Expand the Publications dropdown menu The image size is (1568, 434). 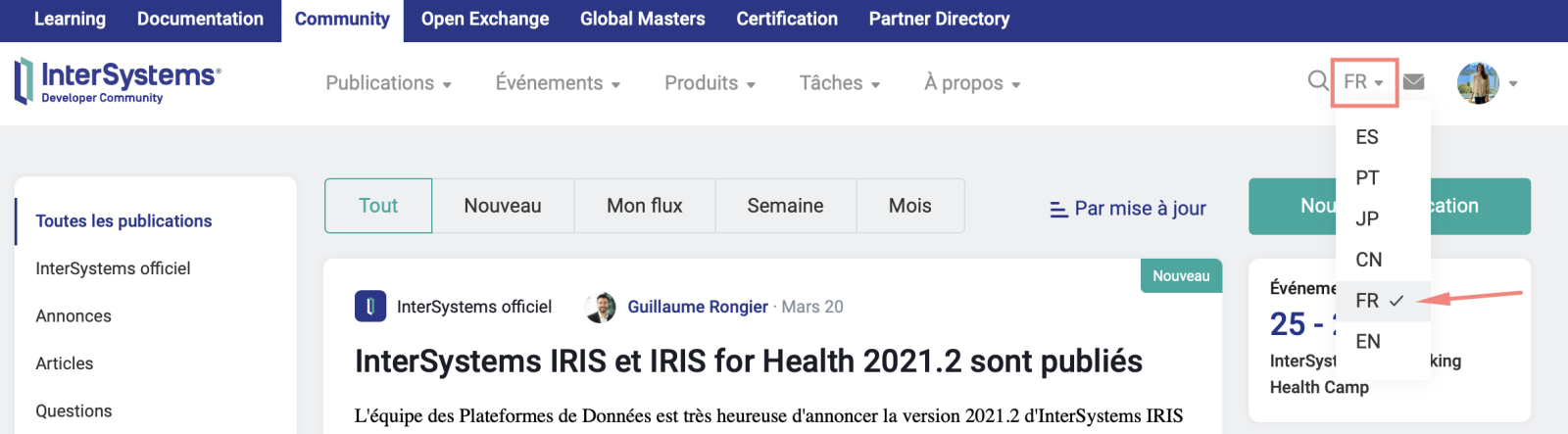pyautogui.click(x=388, y=83)
